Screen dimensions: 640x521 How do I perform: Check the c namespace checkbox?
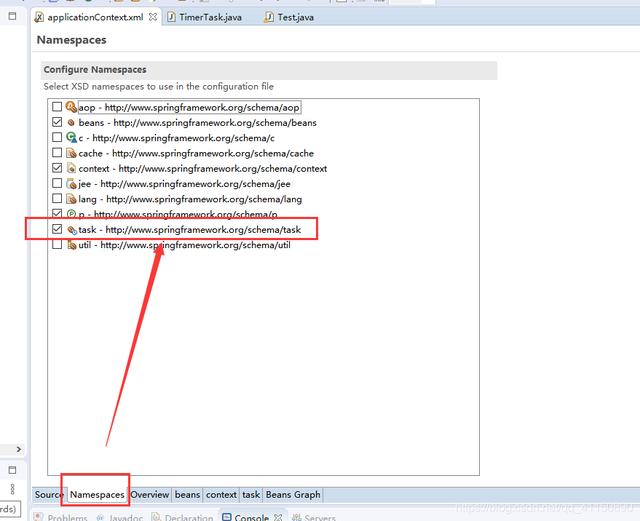57,137
